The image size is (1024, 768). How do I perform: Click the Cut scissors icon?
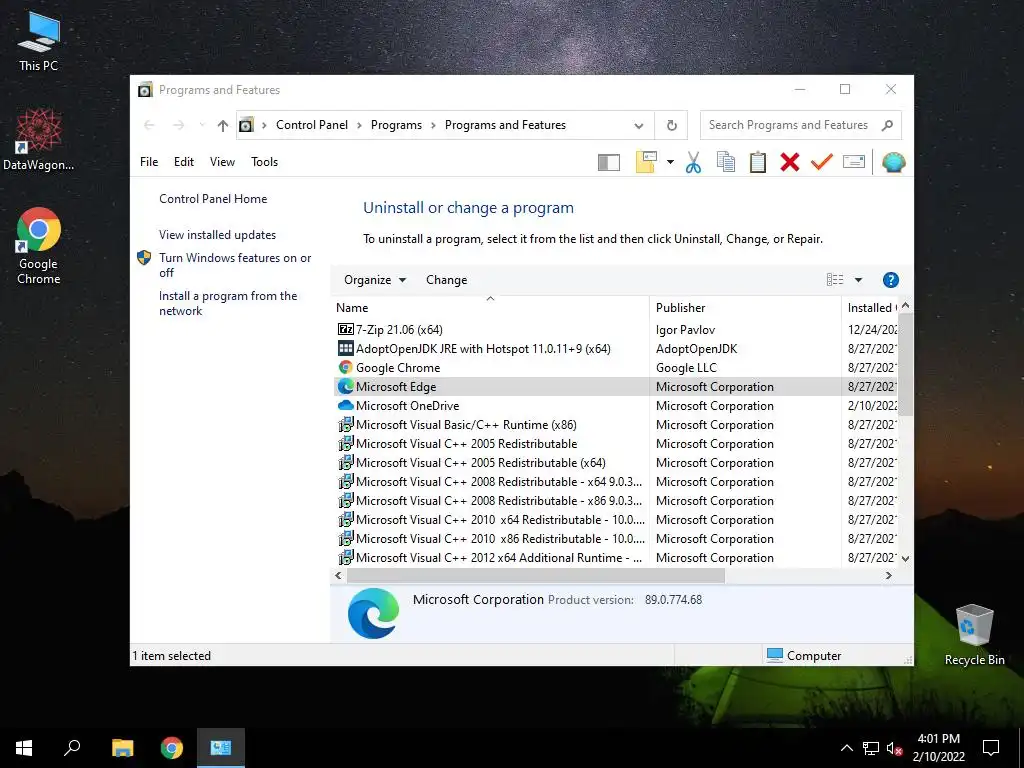pos(694,162)
